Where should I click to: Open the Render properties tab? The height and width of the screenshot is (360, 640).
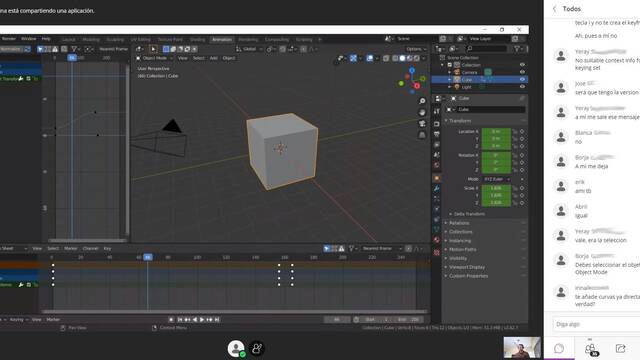437,124
